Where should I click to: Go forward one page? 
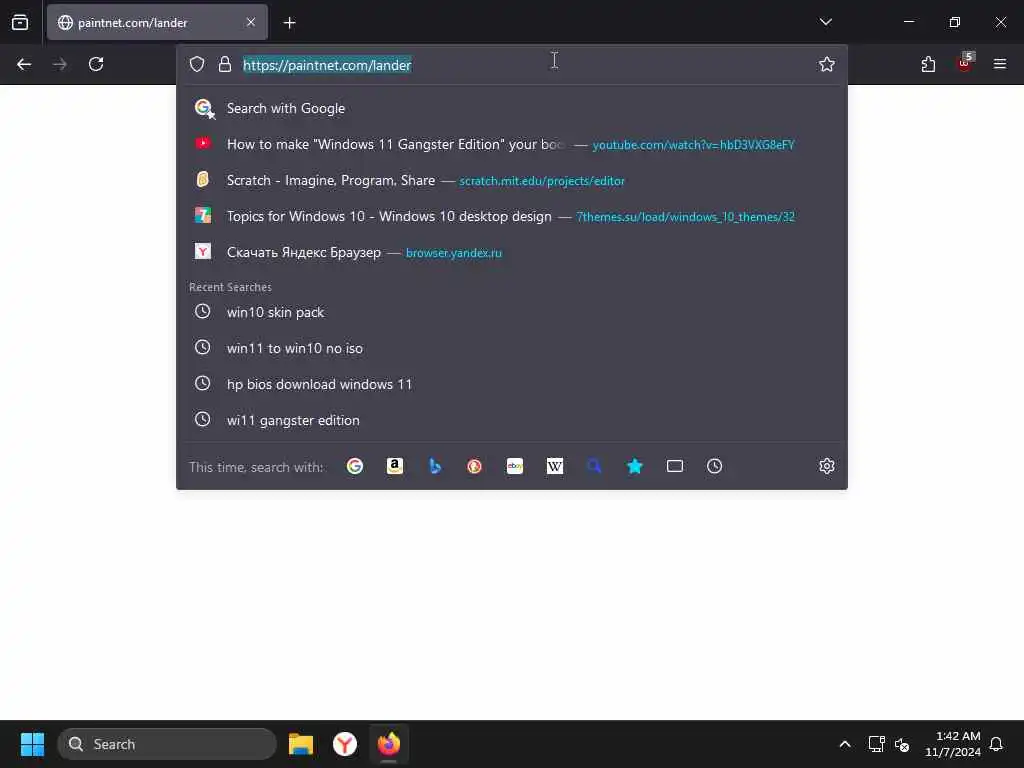pyautogui.click(x=59, y=64)
